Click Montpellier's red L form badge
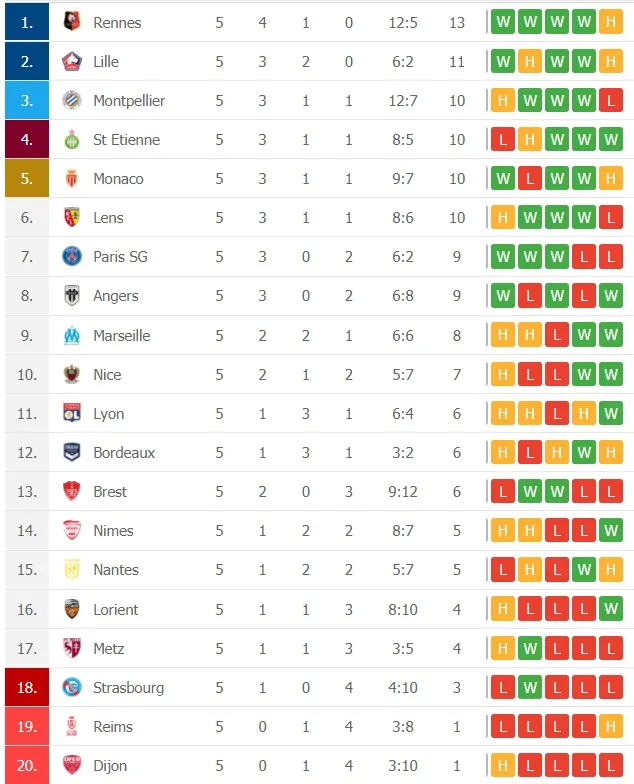The image size is (634, 784). coord(611,100)
